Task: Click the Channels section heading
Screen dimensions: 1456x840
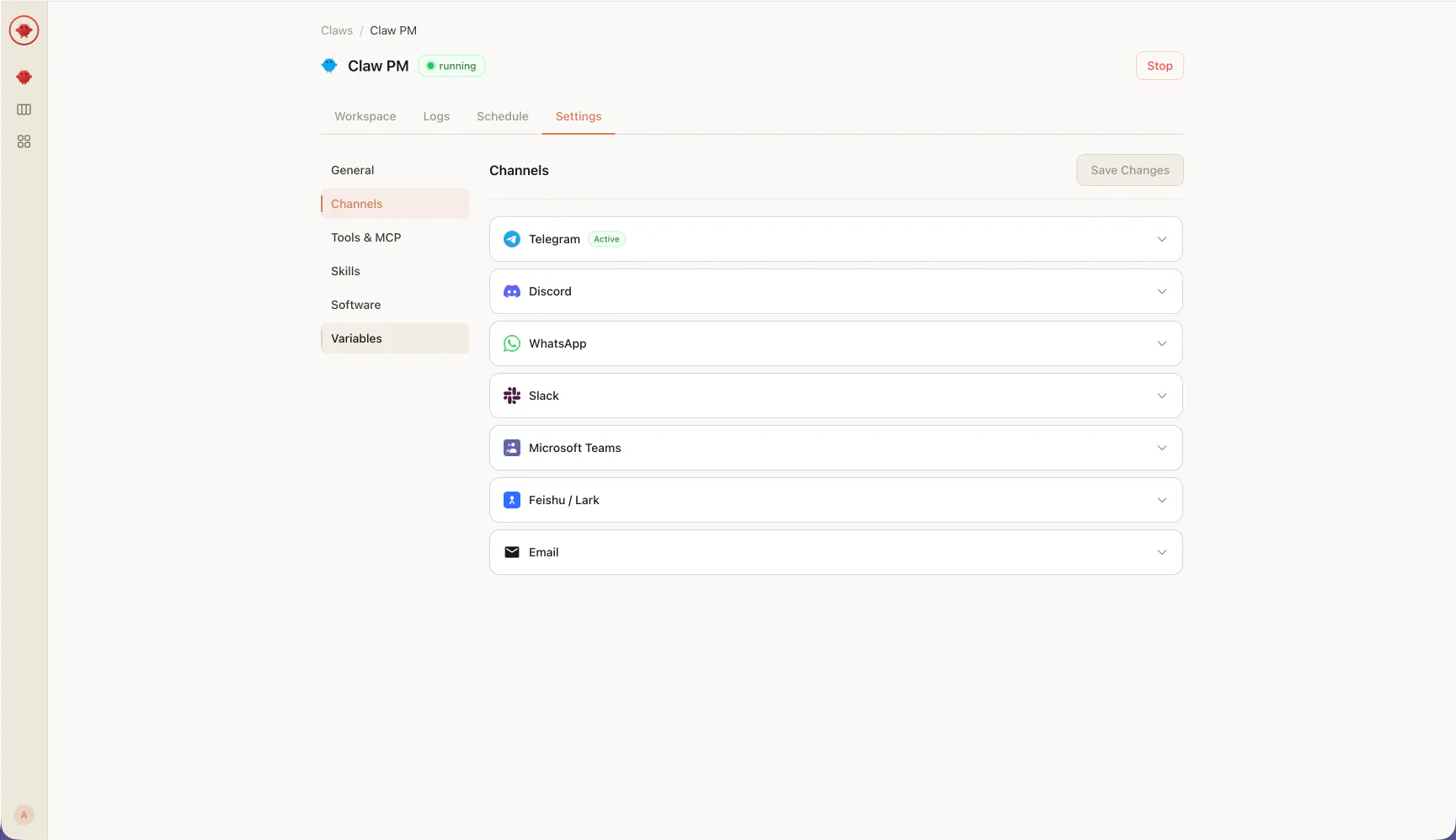Action: pos(519,170)
